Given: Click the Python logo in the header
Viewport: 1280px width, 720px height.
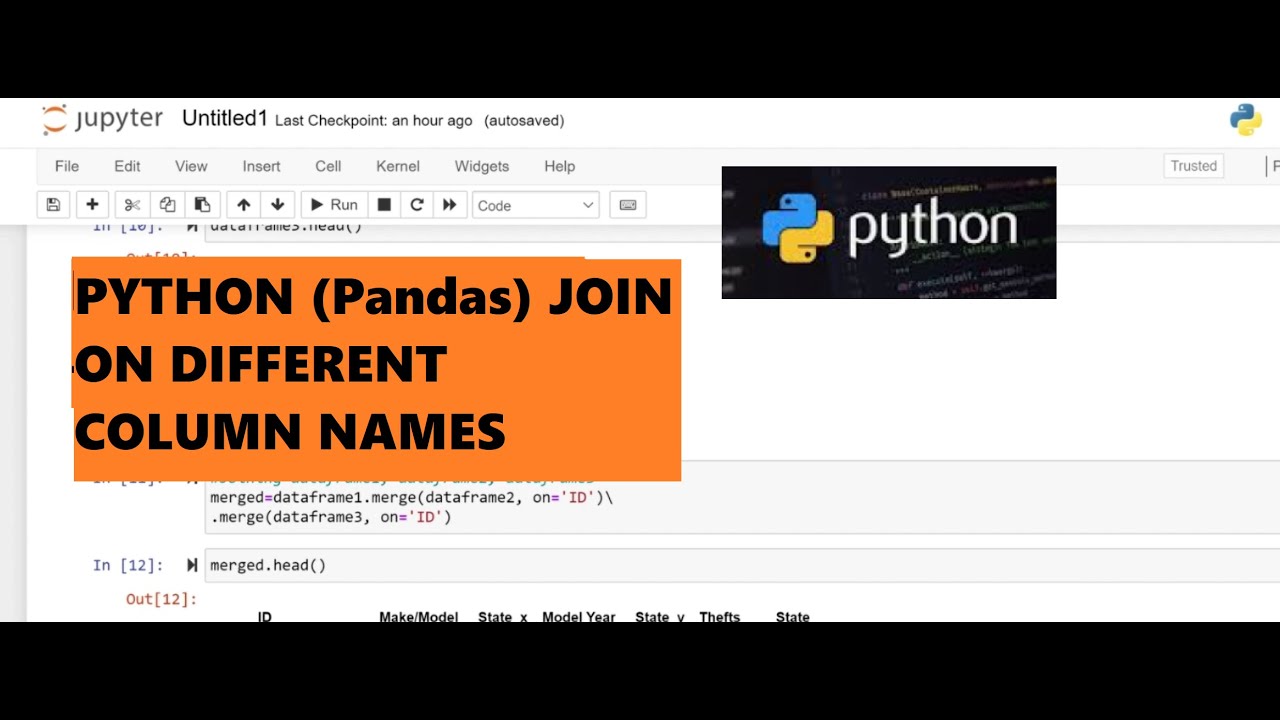Looking at the screenshot, I should (1246, 120).
